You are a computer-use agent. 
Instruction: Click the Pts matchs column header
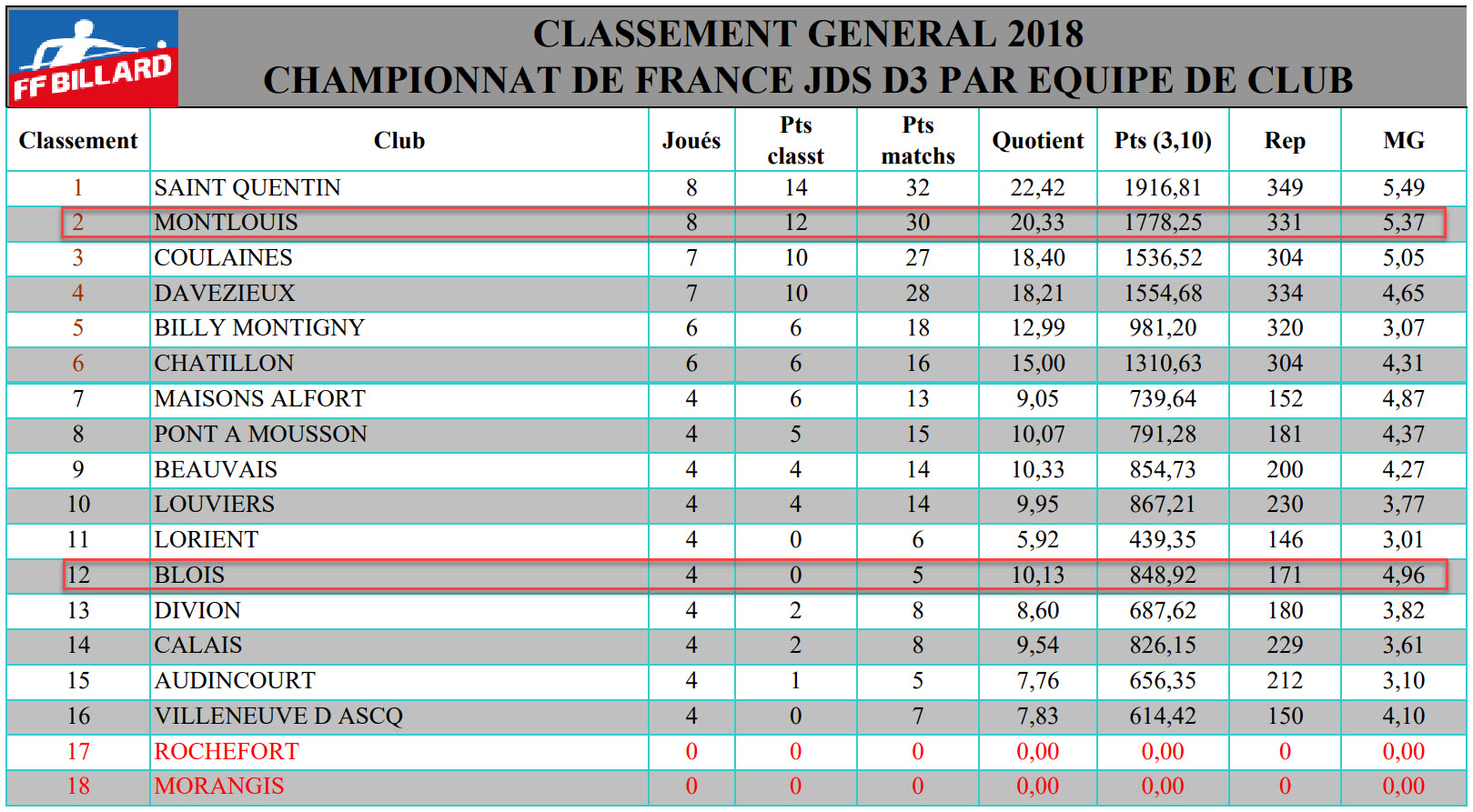click(917, 141)
